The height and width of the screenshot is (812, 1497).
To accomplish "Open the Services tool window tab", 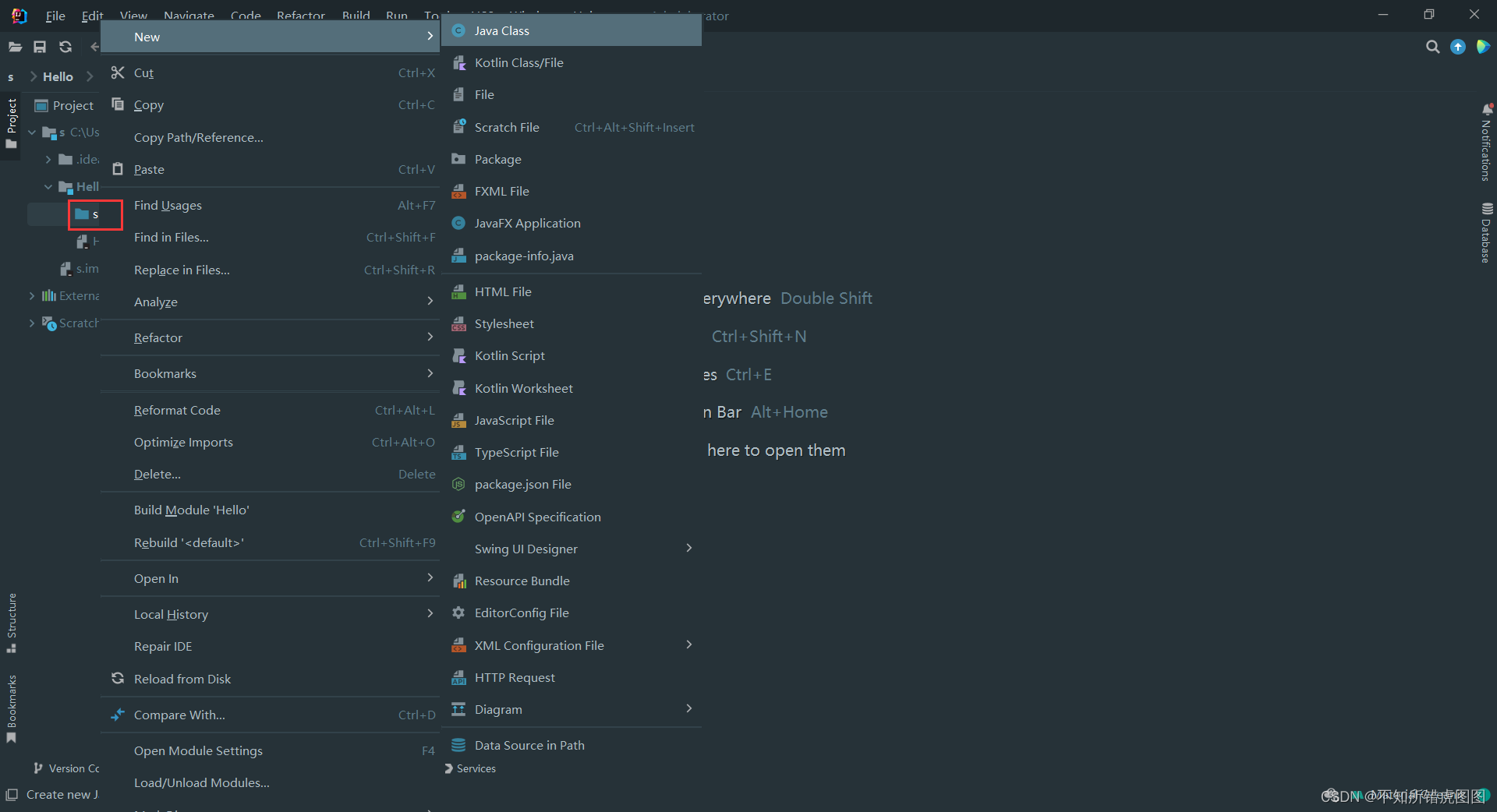I will point(470,768).
